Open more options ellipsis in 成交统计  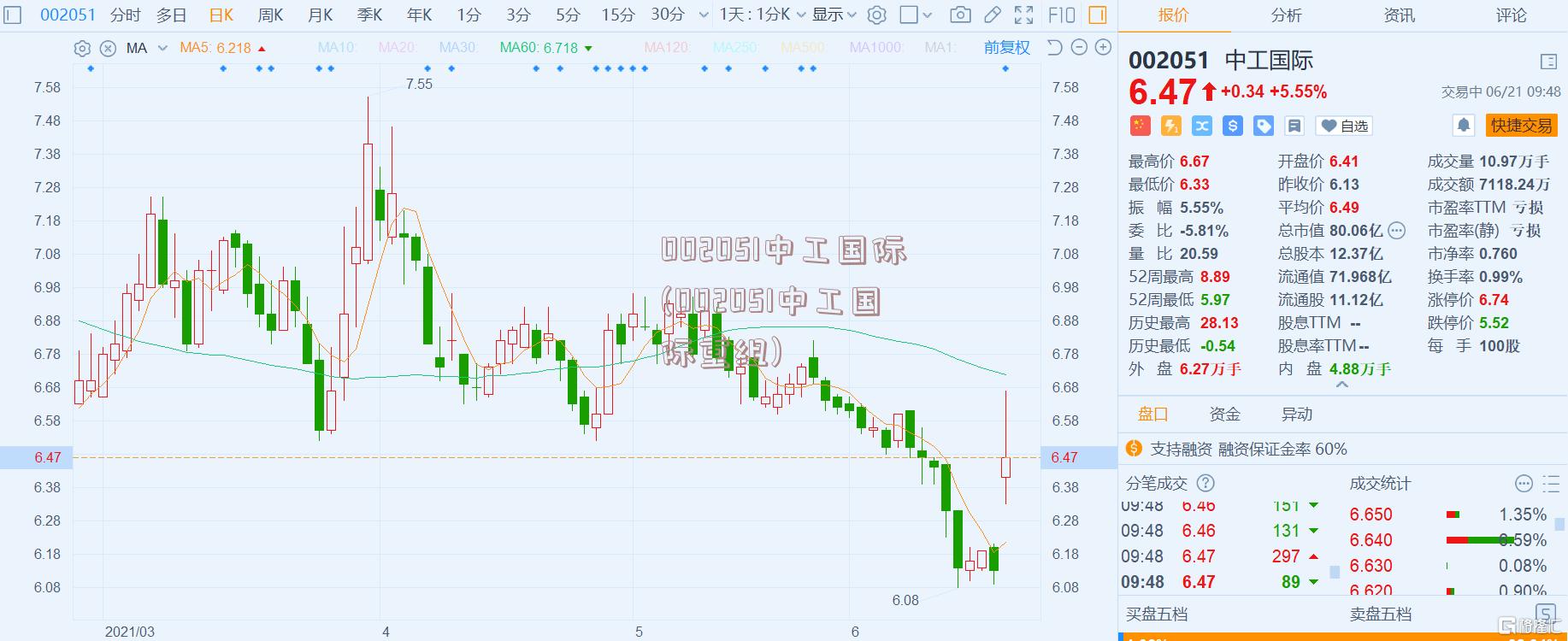1524,484
